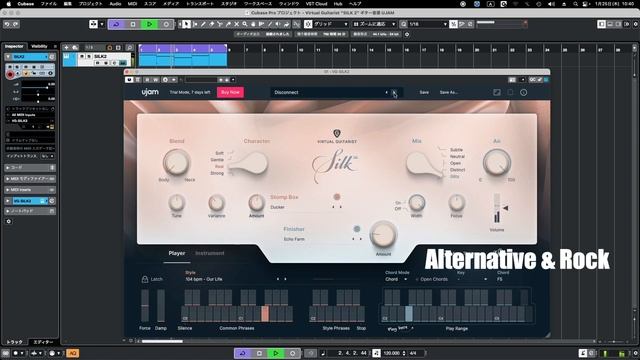Select the Neutral mix option
Viewport: 640px width, 360px height.
point(457,156)
